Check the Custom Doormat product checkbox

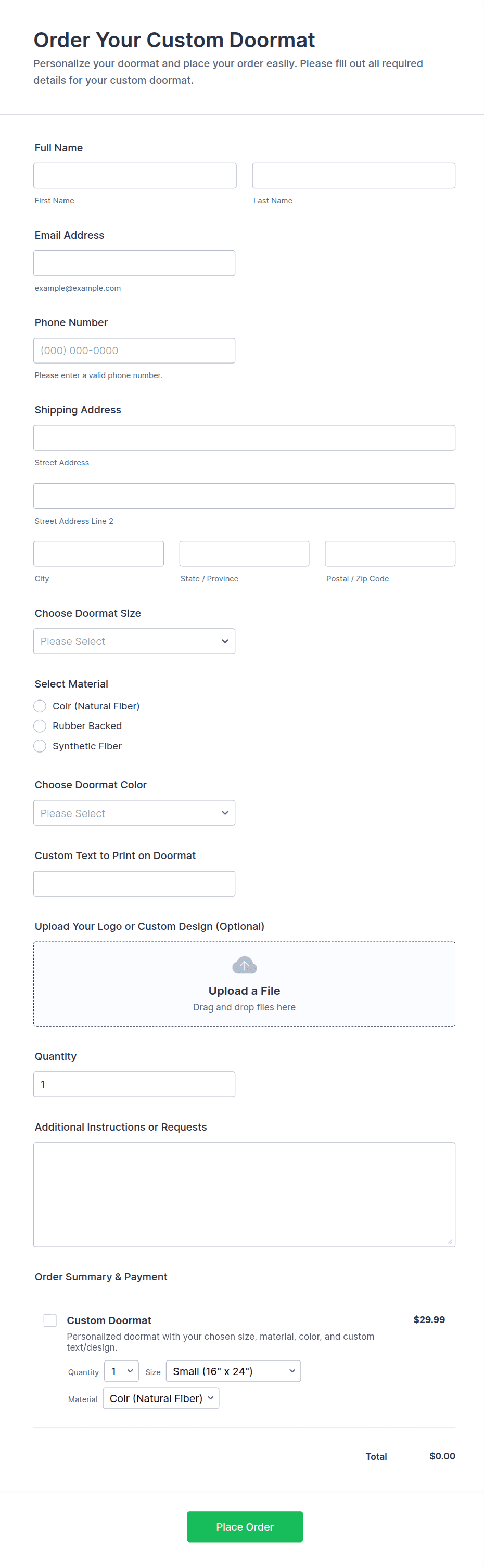pos(50,1319)
